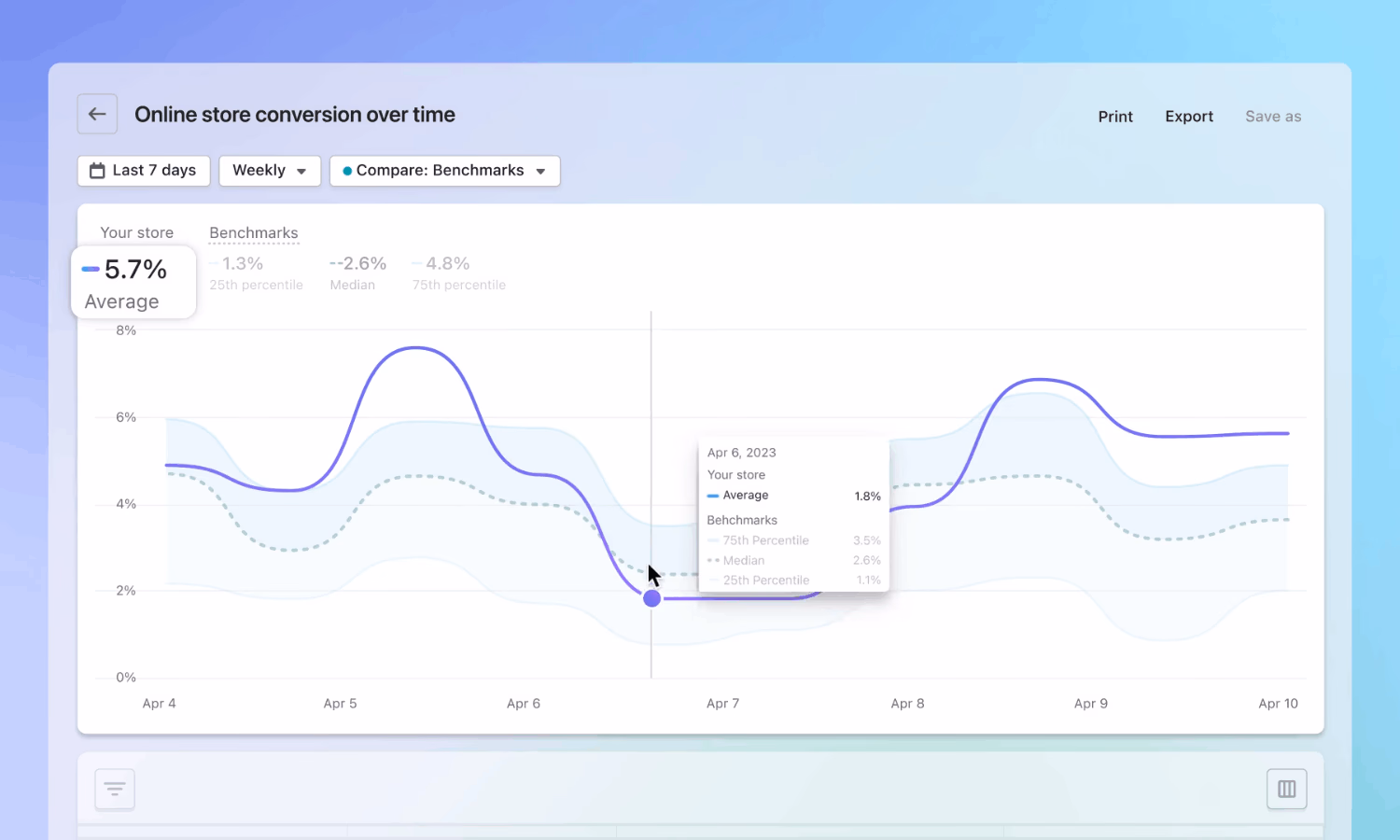The image size is (1400, 840).
Task: Click the Save as button
Action: click(1273, 117)
